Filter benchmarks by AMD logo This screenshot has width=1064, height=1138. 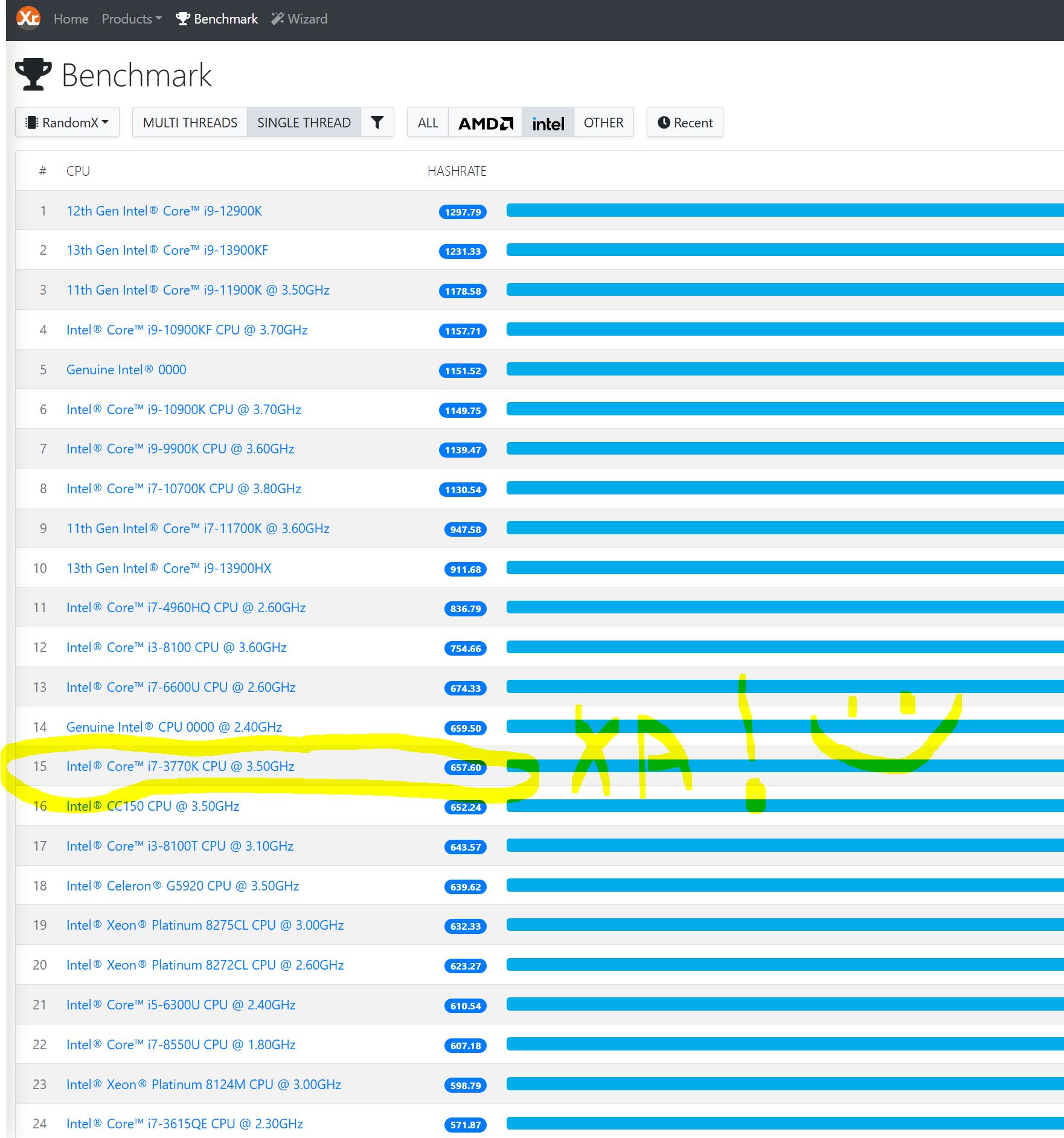tap(485, 123)
